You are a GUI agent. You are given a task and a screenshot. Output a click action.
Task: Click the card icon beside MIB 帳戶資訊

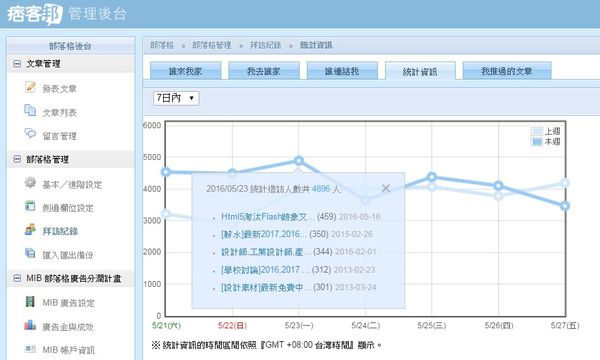30,349
